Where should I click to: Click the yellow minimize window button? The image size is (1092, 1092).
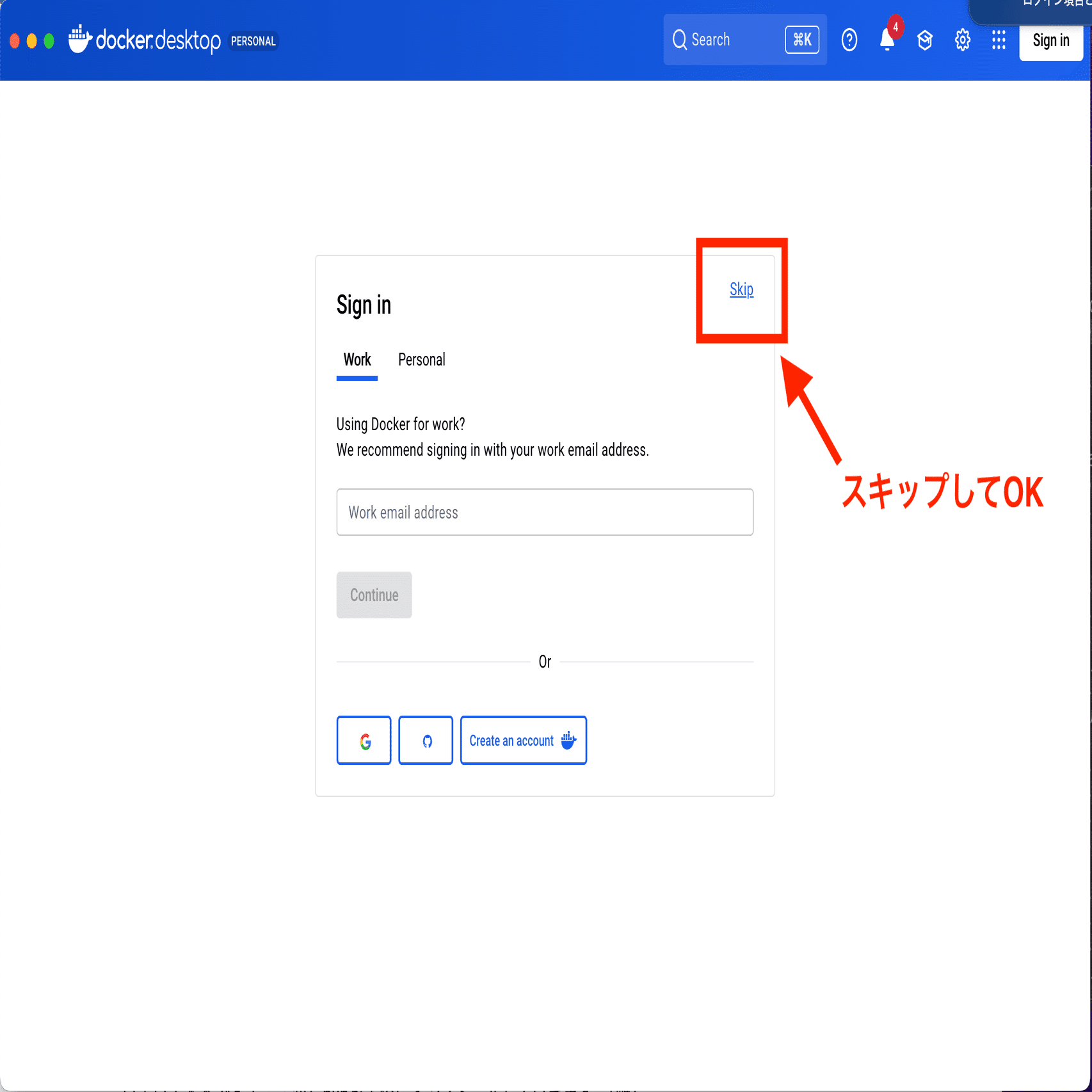(32, 41)
